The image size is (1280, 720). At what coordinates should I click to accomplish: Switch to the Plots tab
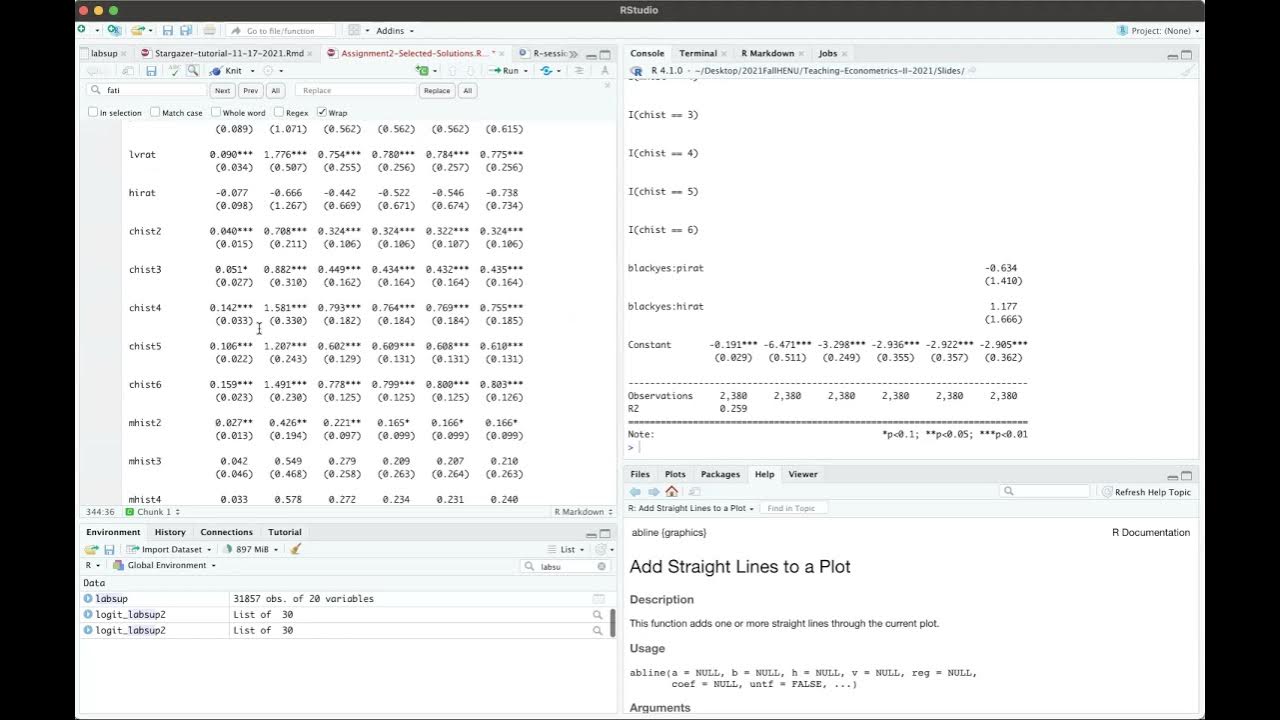tap(675, 474)
